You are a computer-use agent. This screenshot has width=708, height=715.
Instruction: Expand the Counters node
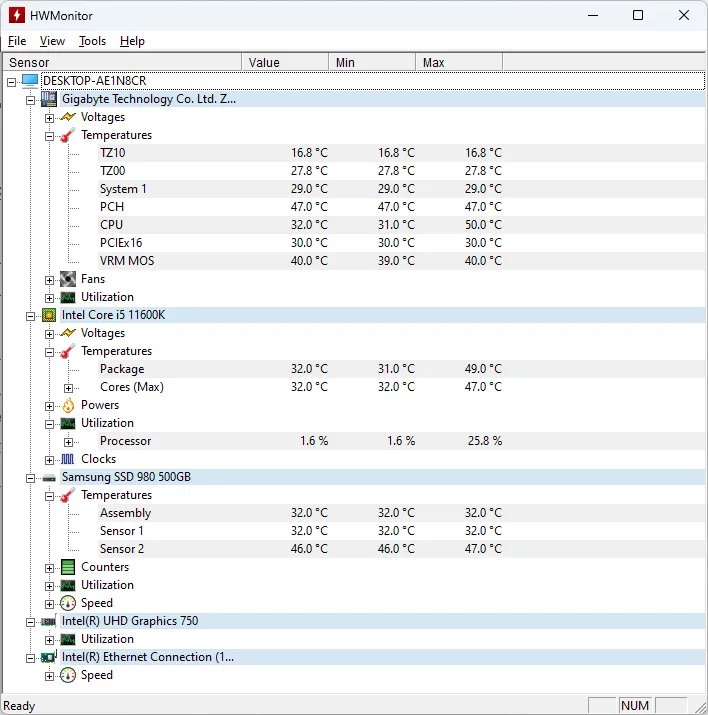[49, 568]
